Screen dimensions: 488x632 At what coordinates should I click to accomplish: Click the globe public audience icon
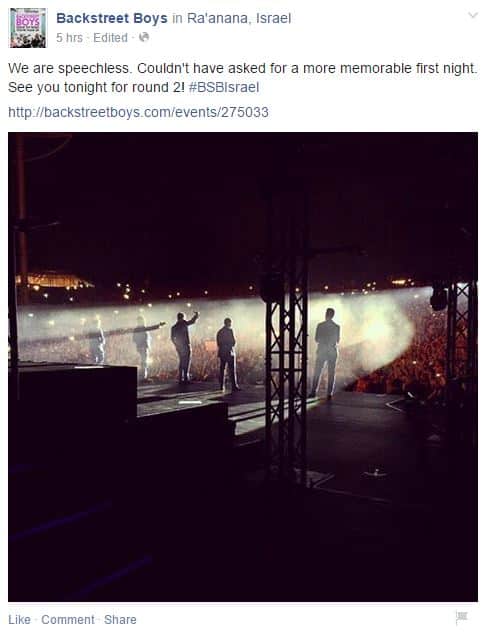tap(144, 37)
